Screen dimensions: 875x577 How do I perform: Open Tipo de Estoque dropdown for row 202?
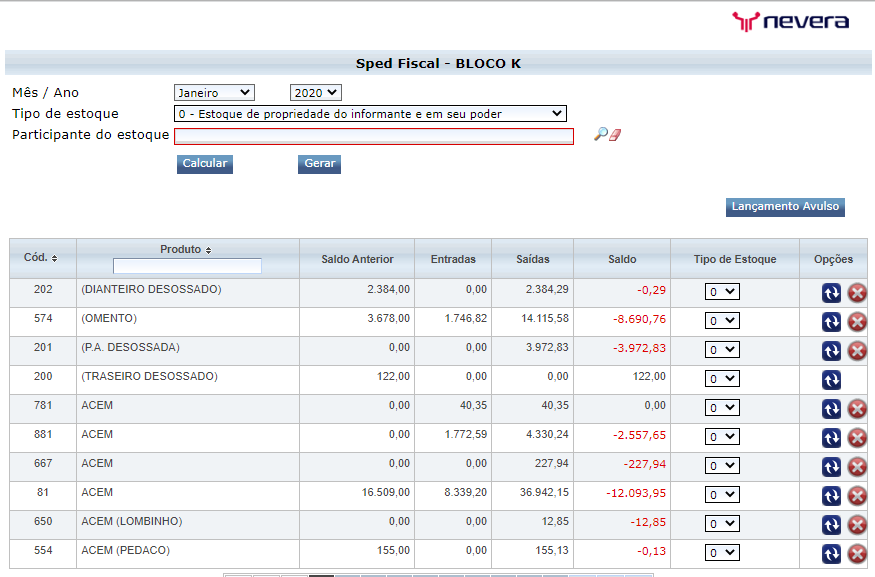(x=722, y=292)
